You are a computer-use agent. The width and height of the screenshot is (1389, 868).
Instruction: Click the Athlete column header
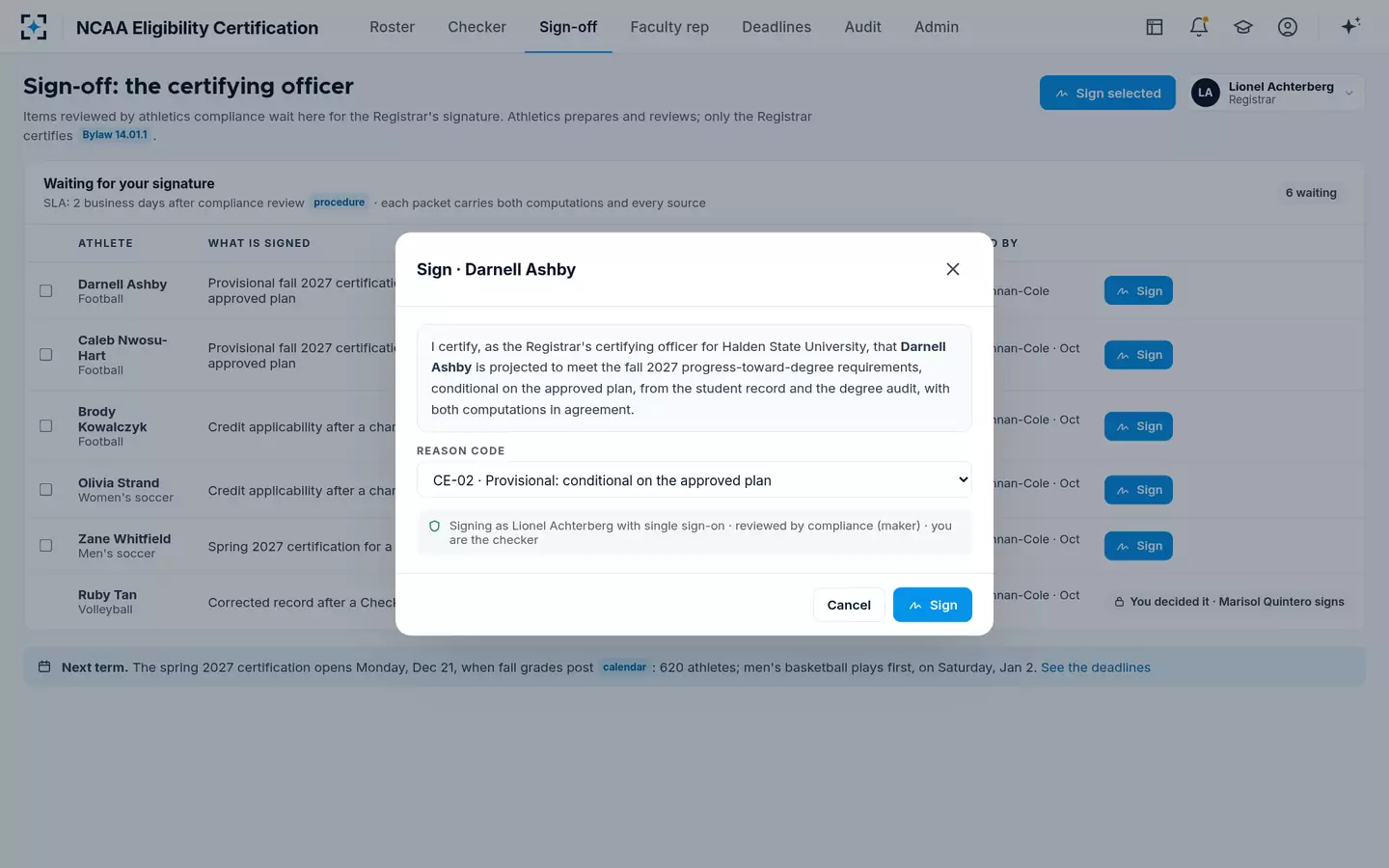pyautogui.click(x=105, y=243)
